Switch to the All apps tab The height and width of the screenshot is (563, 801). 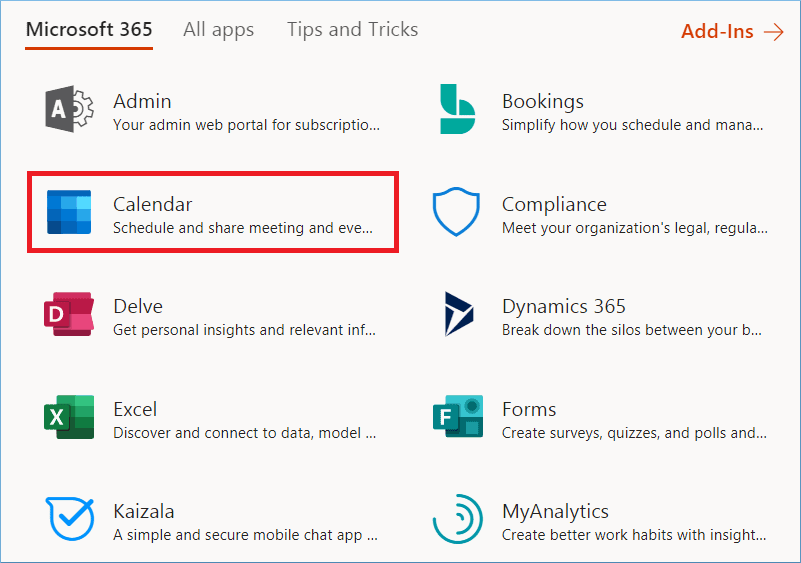point(218,30)
